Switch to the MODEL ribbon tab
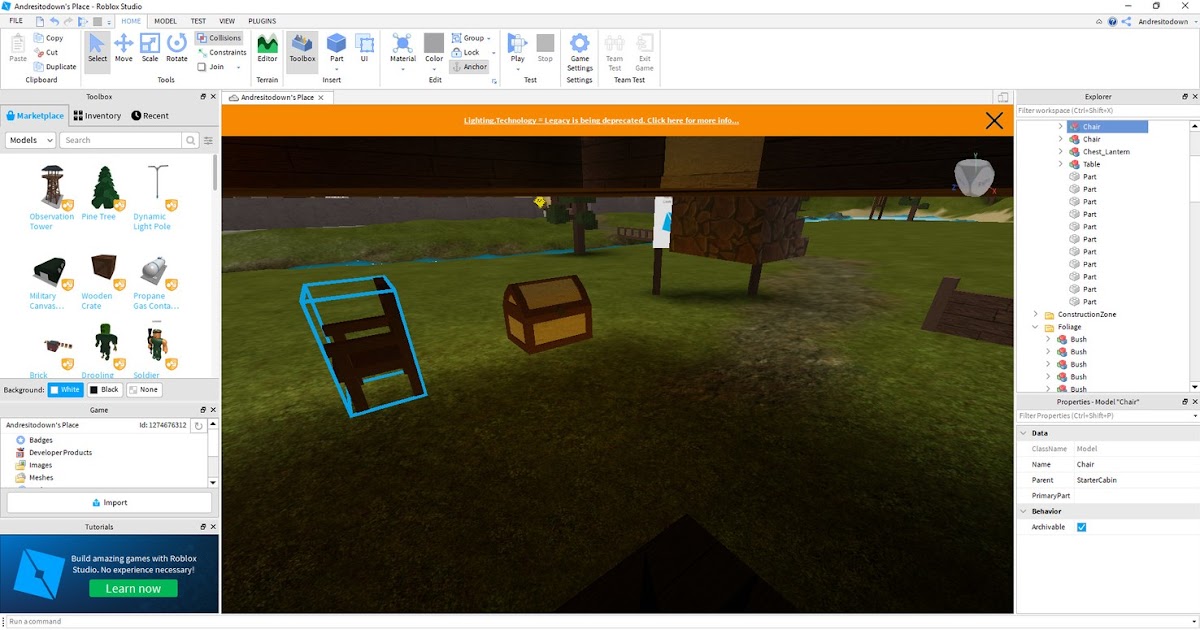The image size is (1200, 630). [165, 21]
